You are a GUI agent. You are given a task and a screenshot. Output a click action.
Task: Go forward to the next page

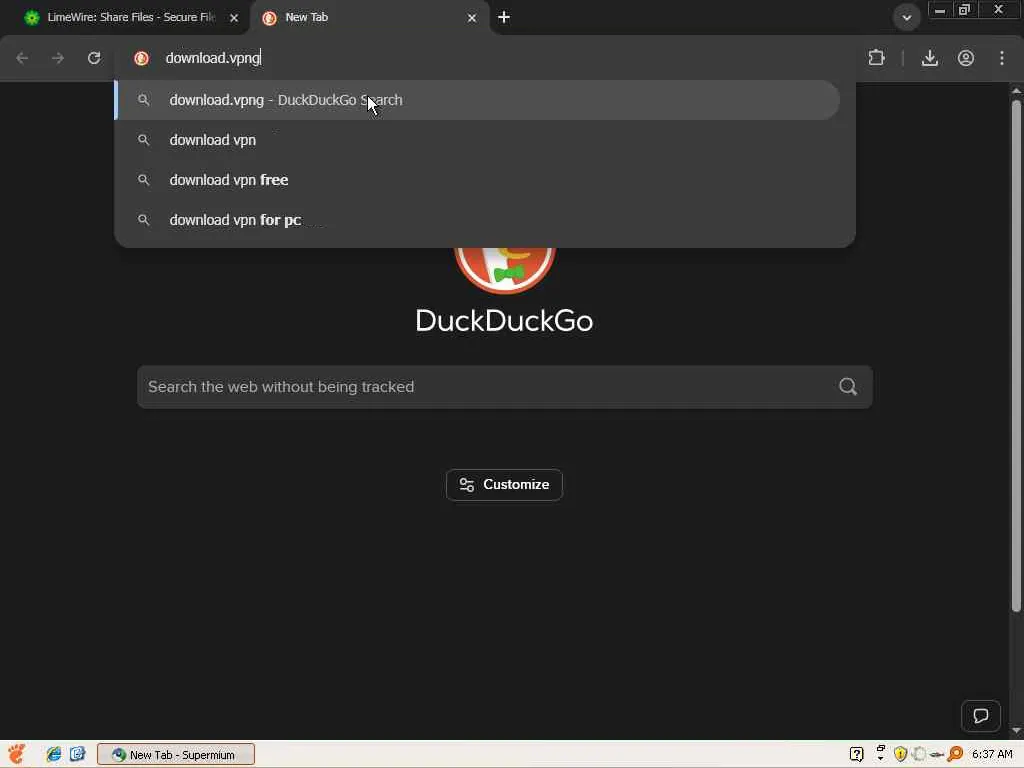click(58, 58)
